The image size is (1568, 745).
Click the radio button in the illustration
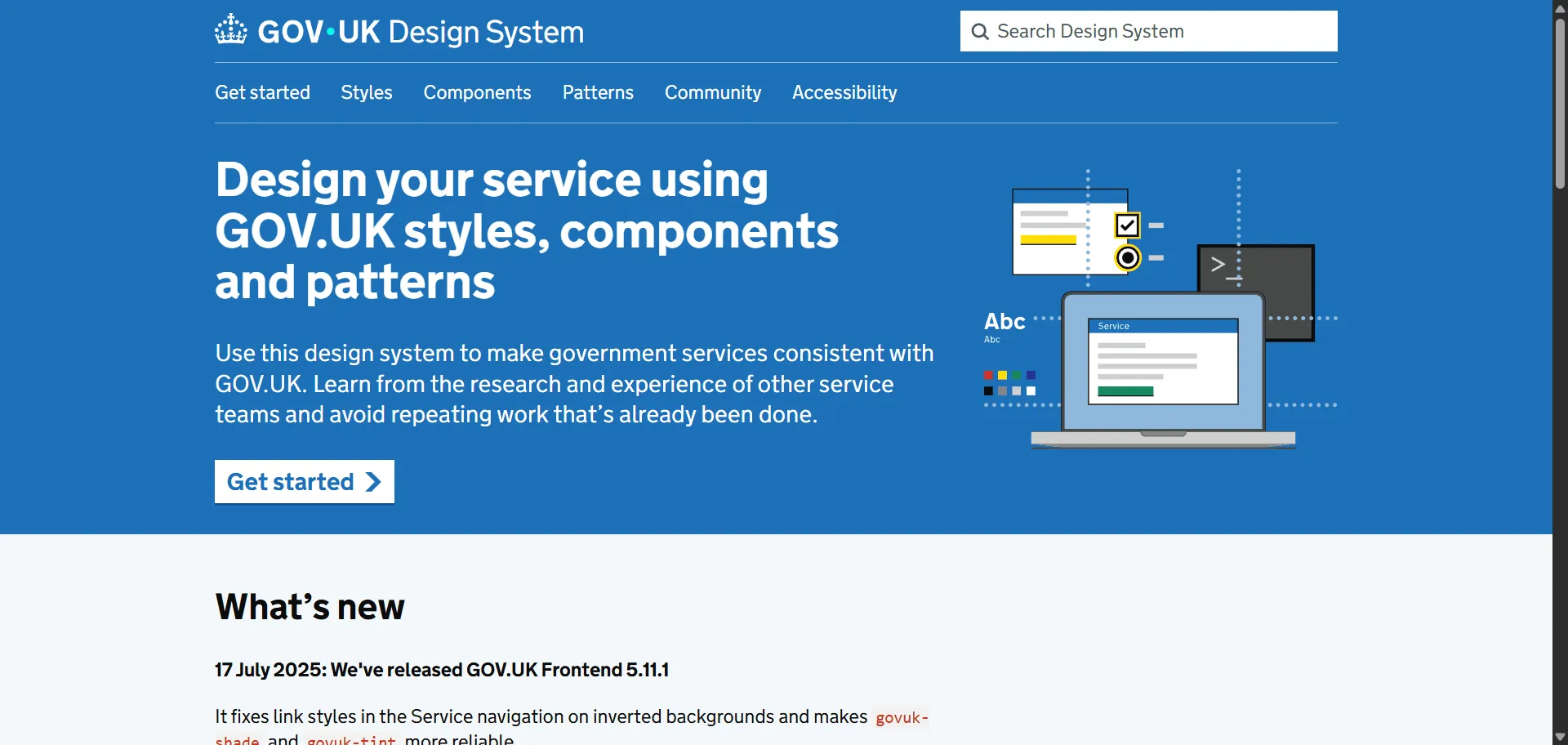coord(1128,258)
